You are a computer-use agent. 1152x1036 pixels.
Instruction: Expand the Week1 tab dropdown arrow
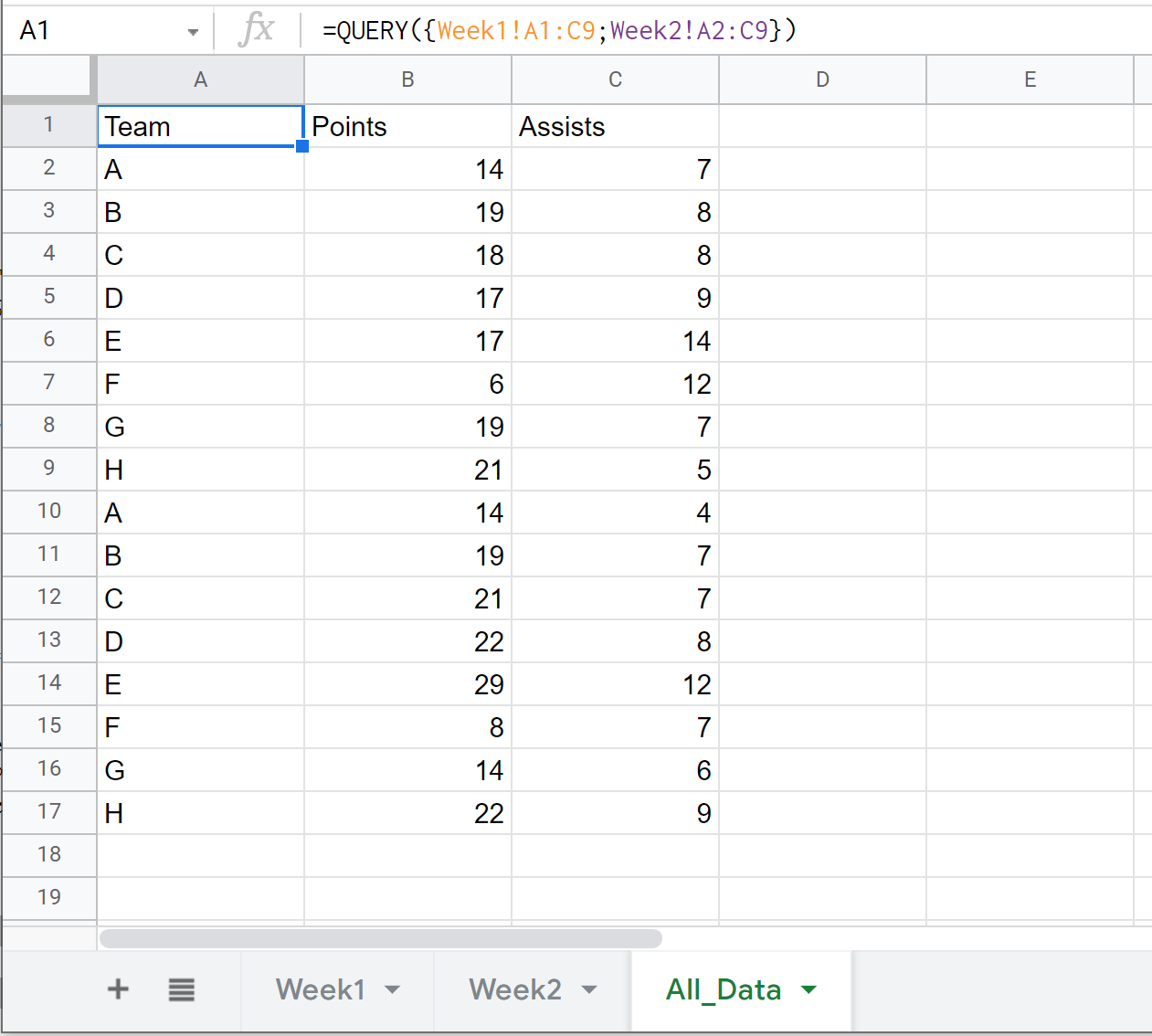point(393,989)
